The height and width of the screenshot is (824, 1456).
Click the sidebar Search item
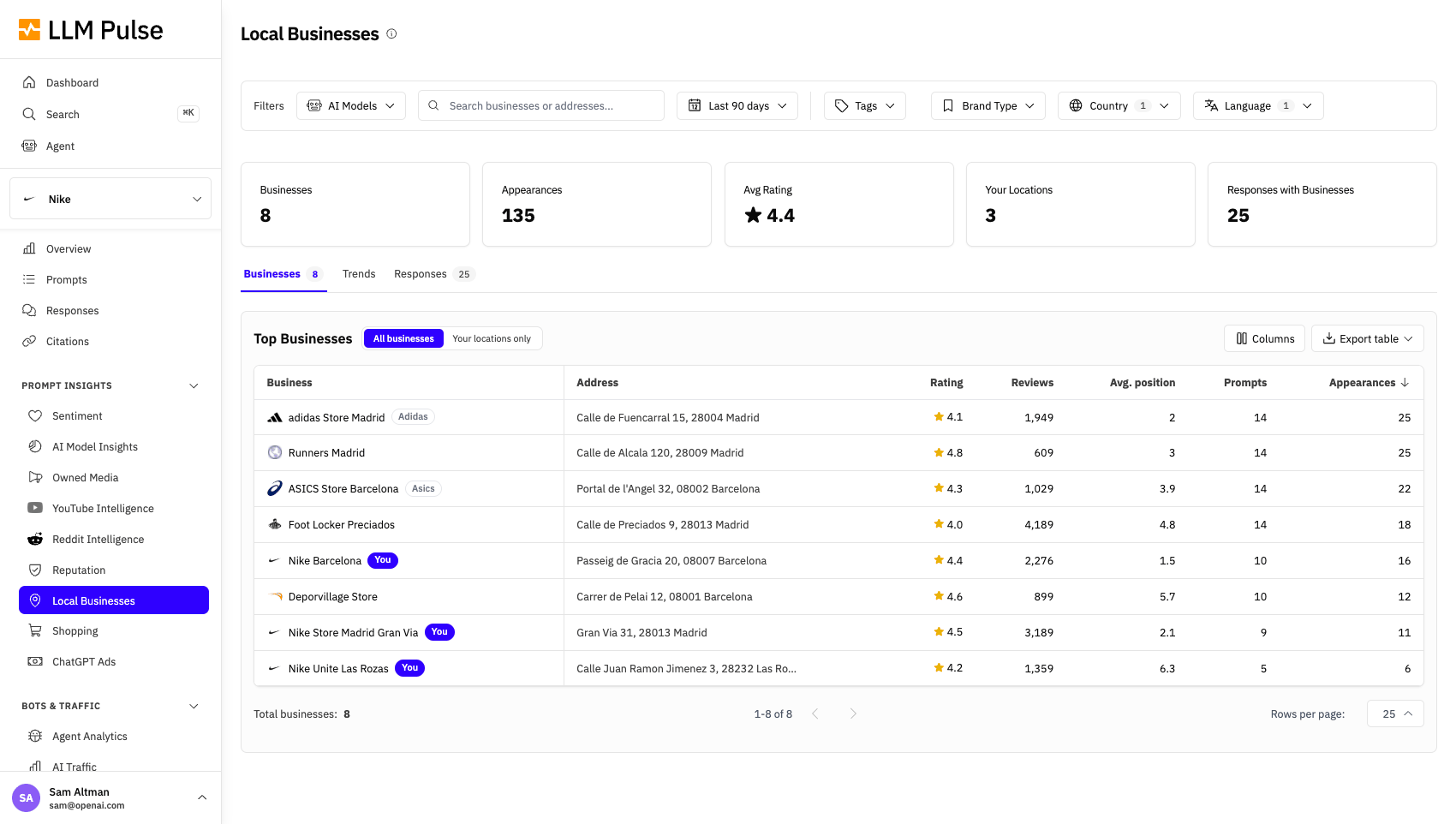click(110, 114)
